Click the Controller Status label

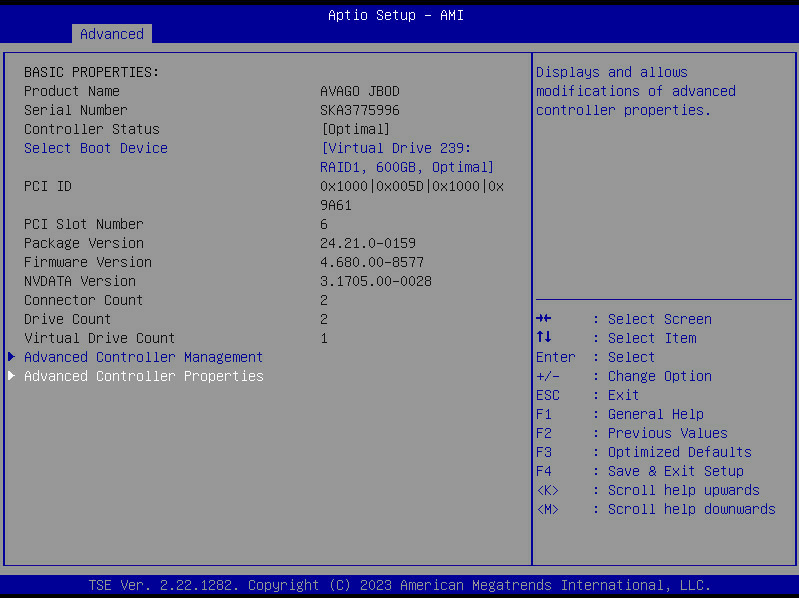pos(92,129)
